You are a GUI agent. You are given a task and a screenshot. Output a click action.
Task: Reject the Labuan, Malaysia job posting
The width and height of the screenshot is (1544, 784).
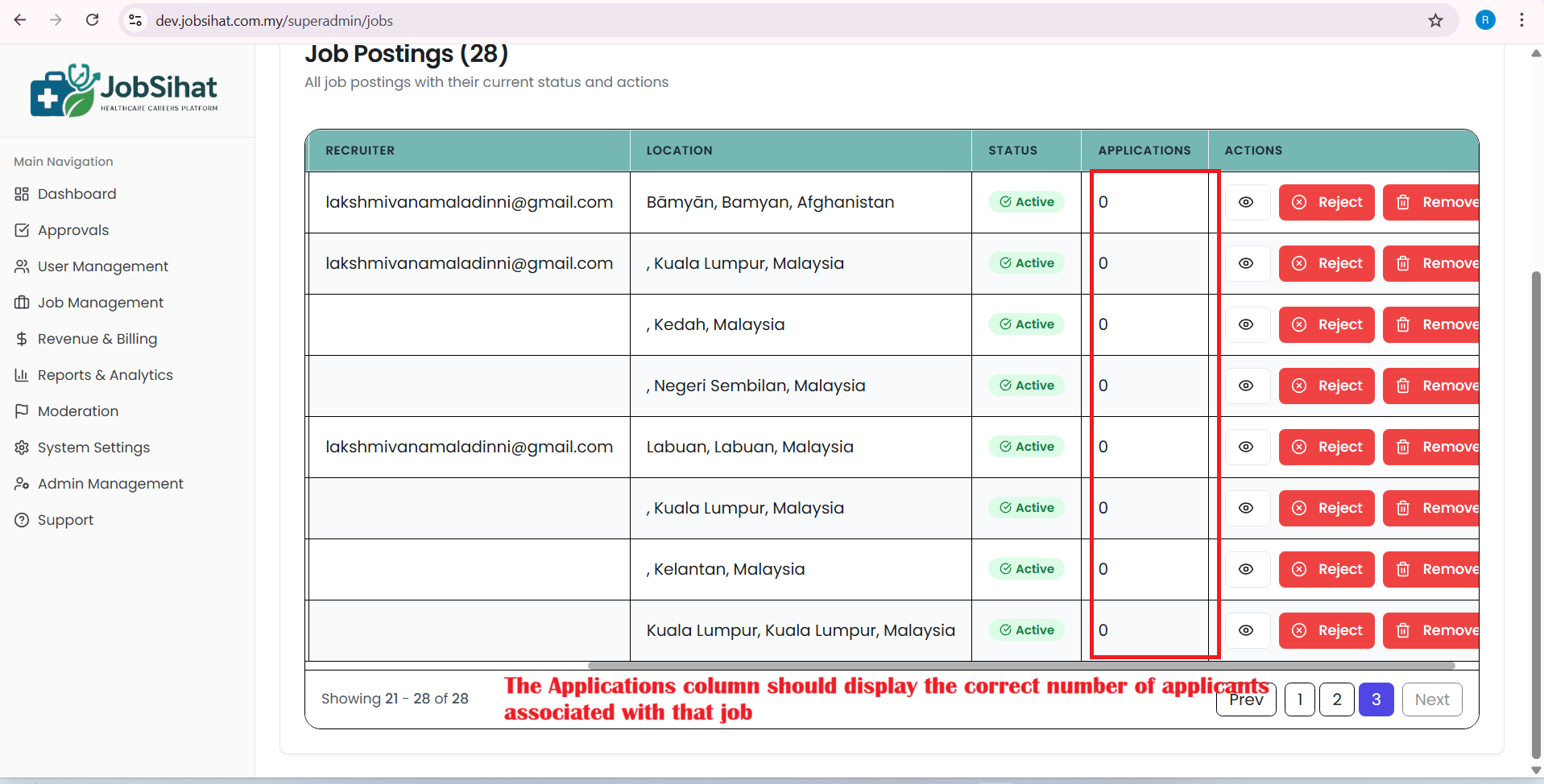pos(1327,447)
